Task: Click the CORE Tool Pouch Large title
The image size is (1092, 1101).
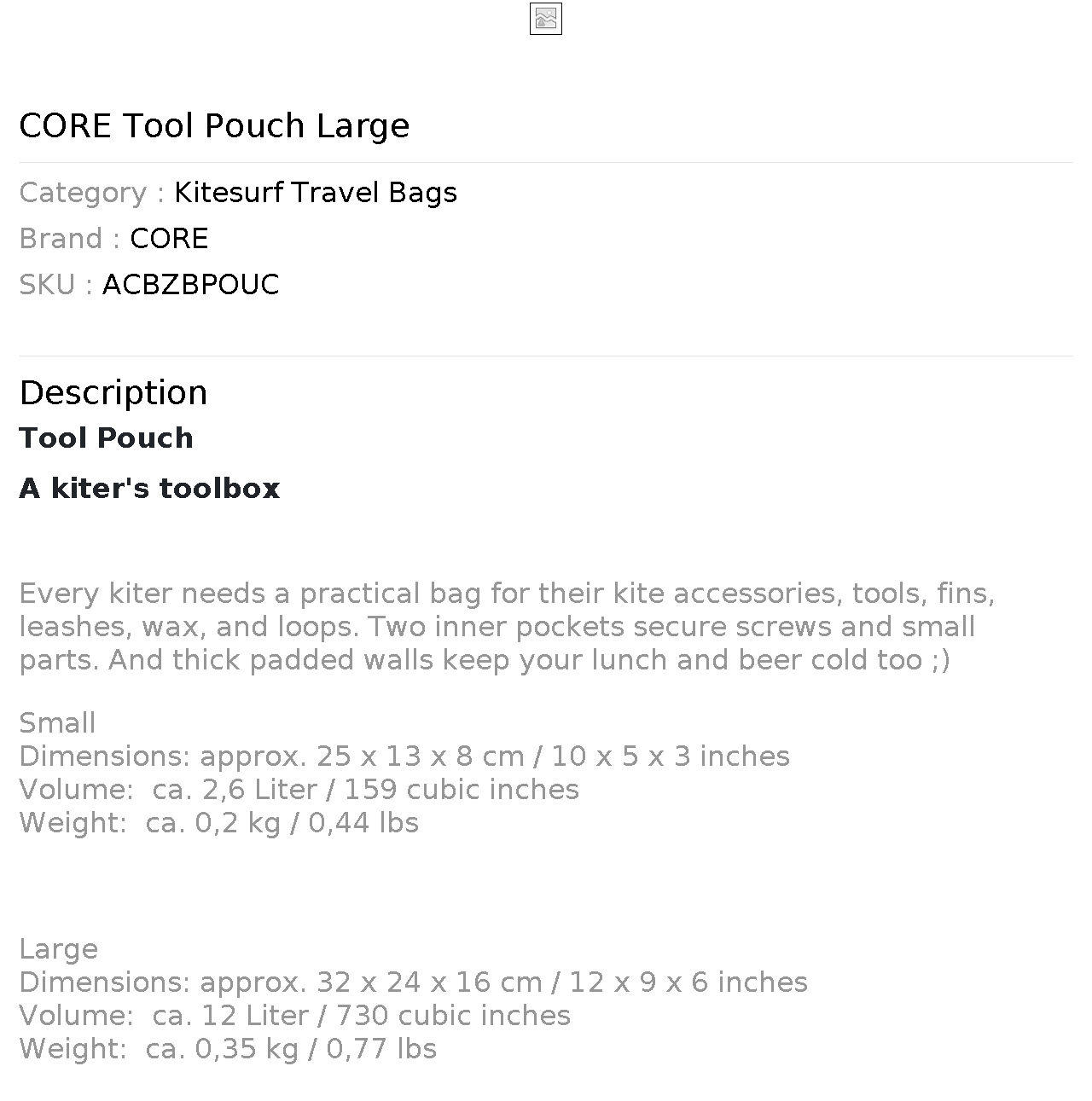Action: click(214, 125)
